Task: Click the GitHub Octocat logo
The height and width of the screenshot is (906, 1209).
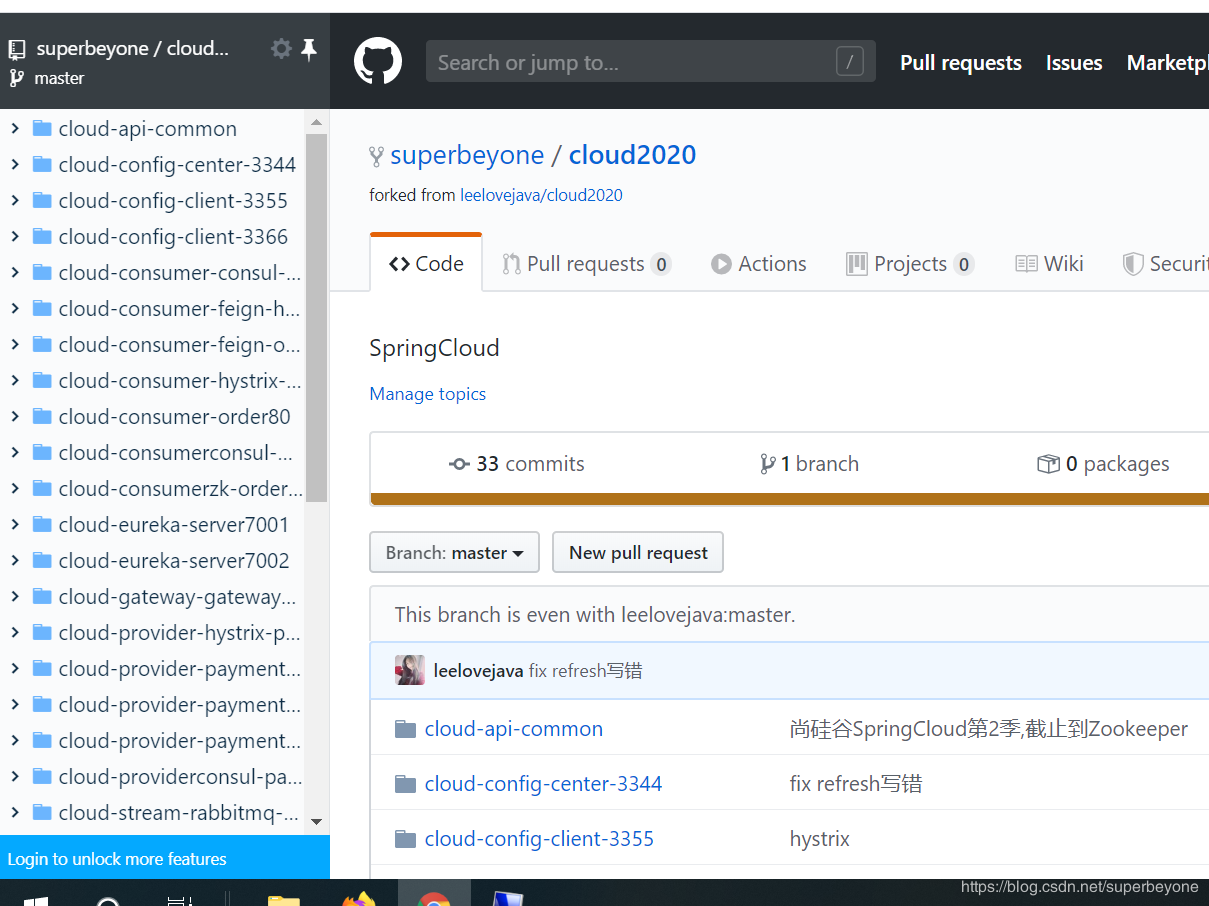Action: pos(378,62)
